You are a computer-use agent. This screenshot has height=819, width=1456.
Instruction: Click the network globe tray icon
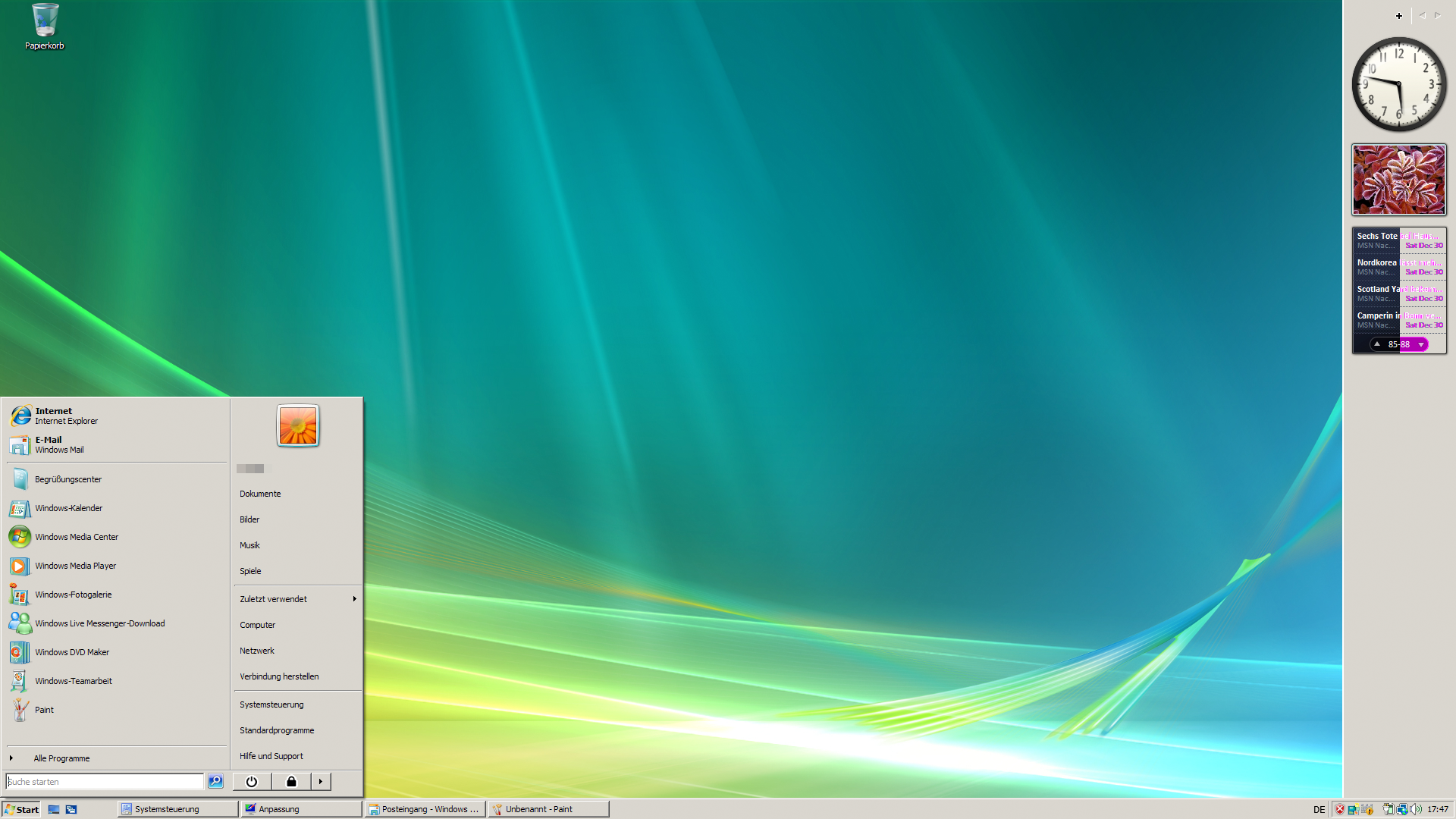pos(1401,809)
